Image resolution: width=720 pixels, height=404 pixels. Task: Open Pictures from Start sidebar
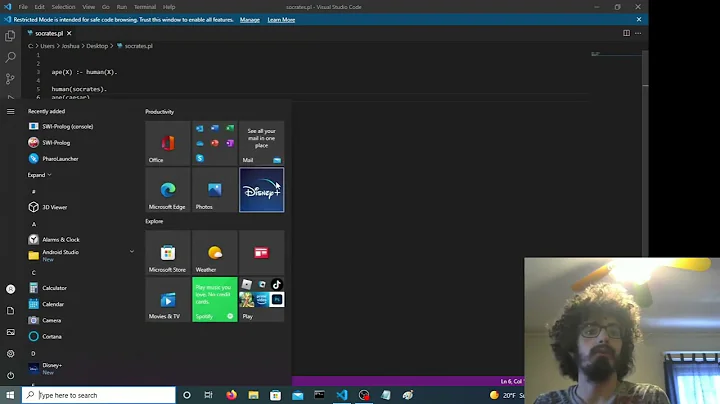click(x=11, y=332)
